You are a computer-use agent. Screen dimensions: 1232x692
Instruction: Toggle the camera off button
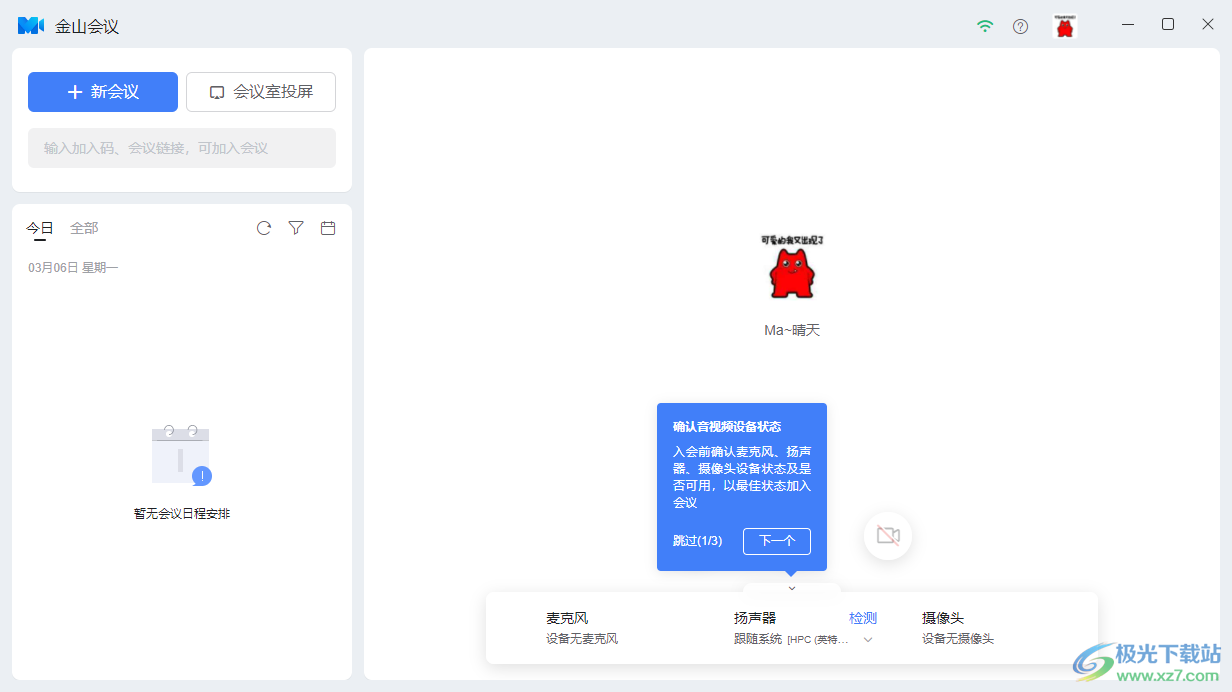(888, 535)
